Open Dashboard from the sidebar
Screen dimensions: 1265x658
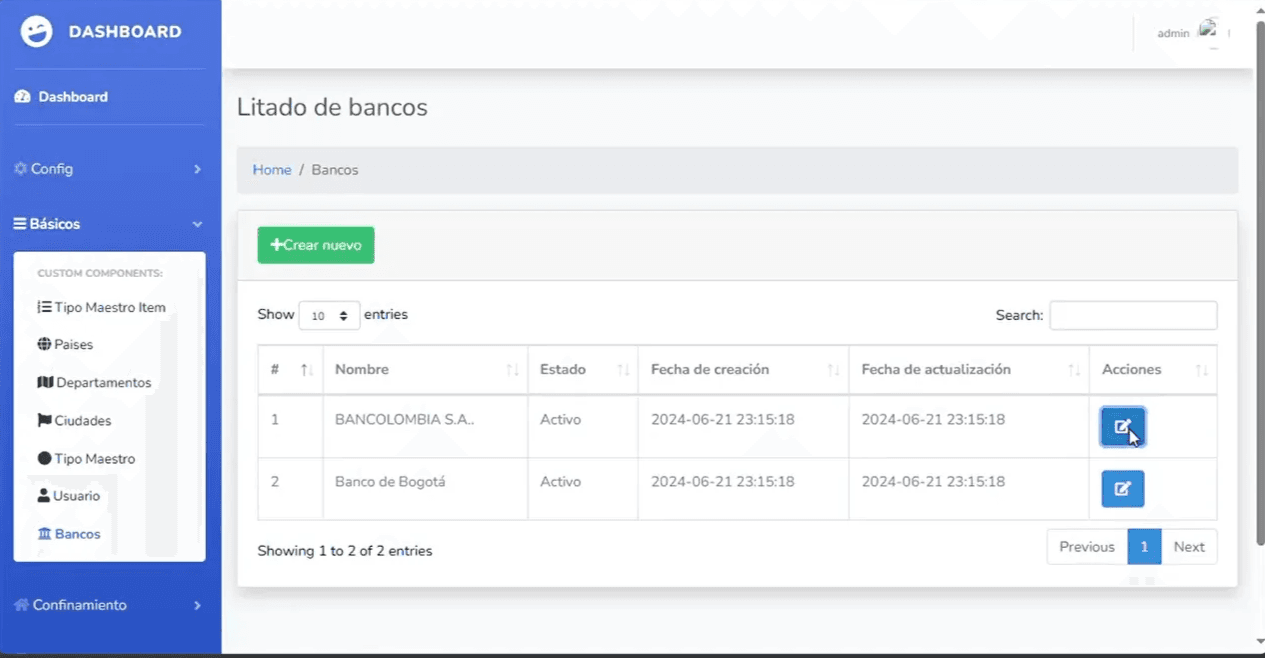point(72,97)
